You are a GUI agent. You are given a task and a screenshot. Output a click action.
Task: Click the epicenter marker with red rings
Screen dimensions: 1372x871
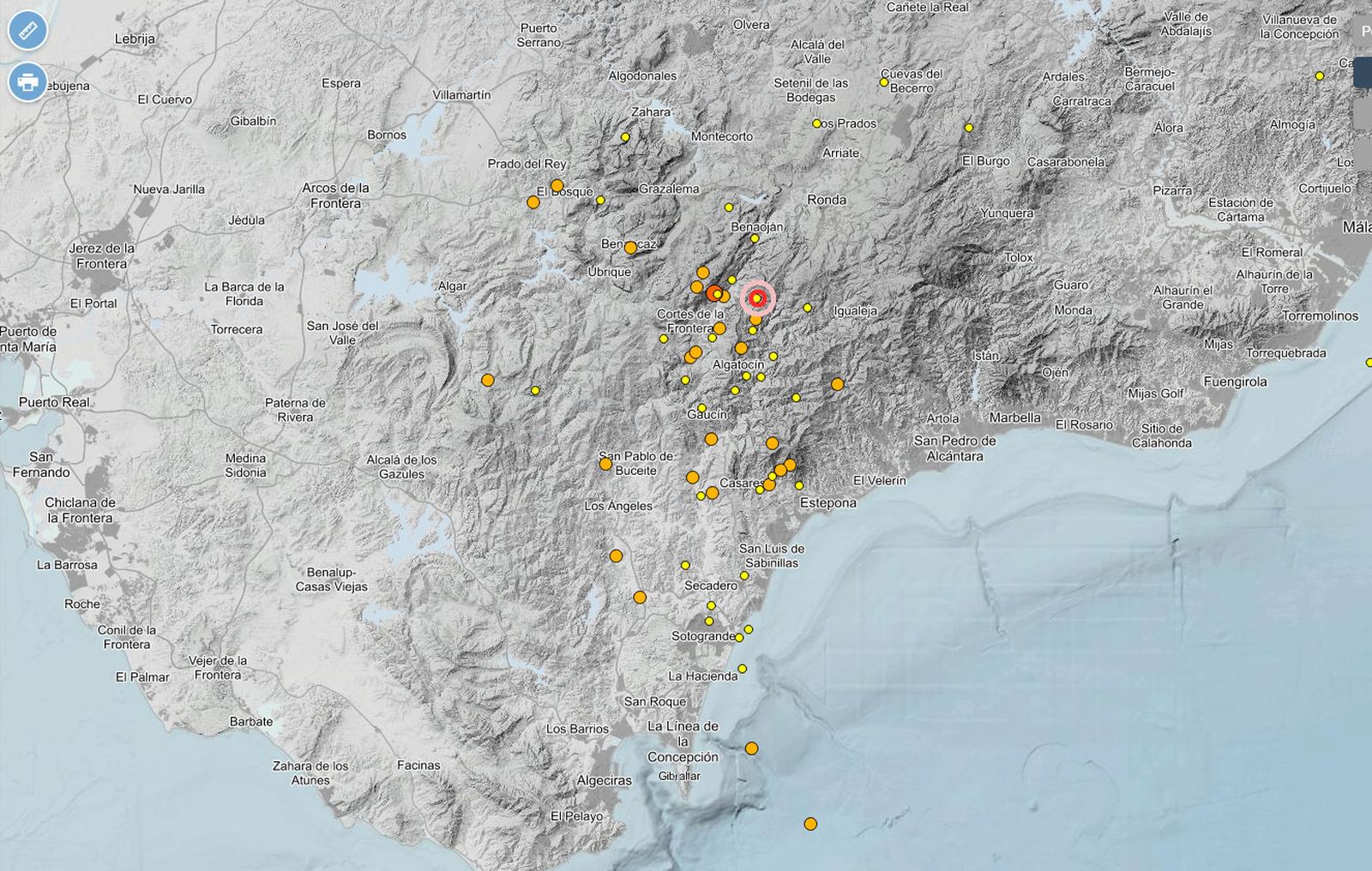[757, 298]
